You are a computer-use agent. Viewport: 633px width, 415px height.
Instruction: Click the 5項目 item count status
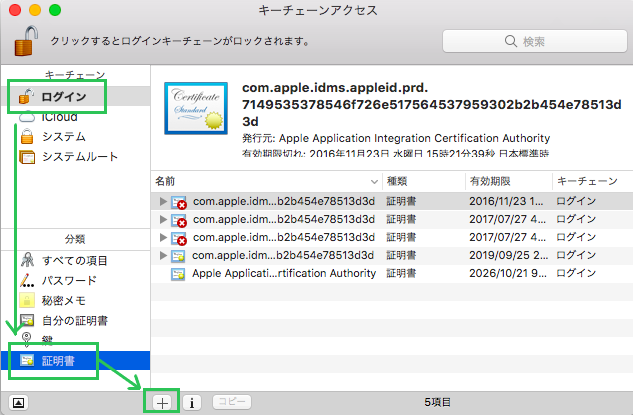(437, 402)
